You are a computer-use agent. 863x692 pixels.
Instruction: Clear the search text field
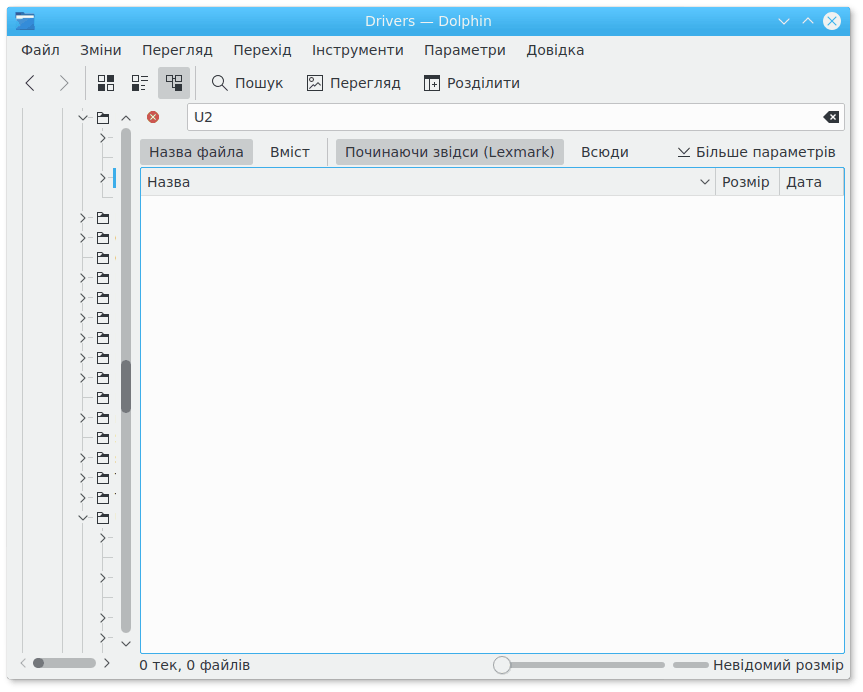point(831,117)
